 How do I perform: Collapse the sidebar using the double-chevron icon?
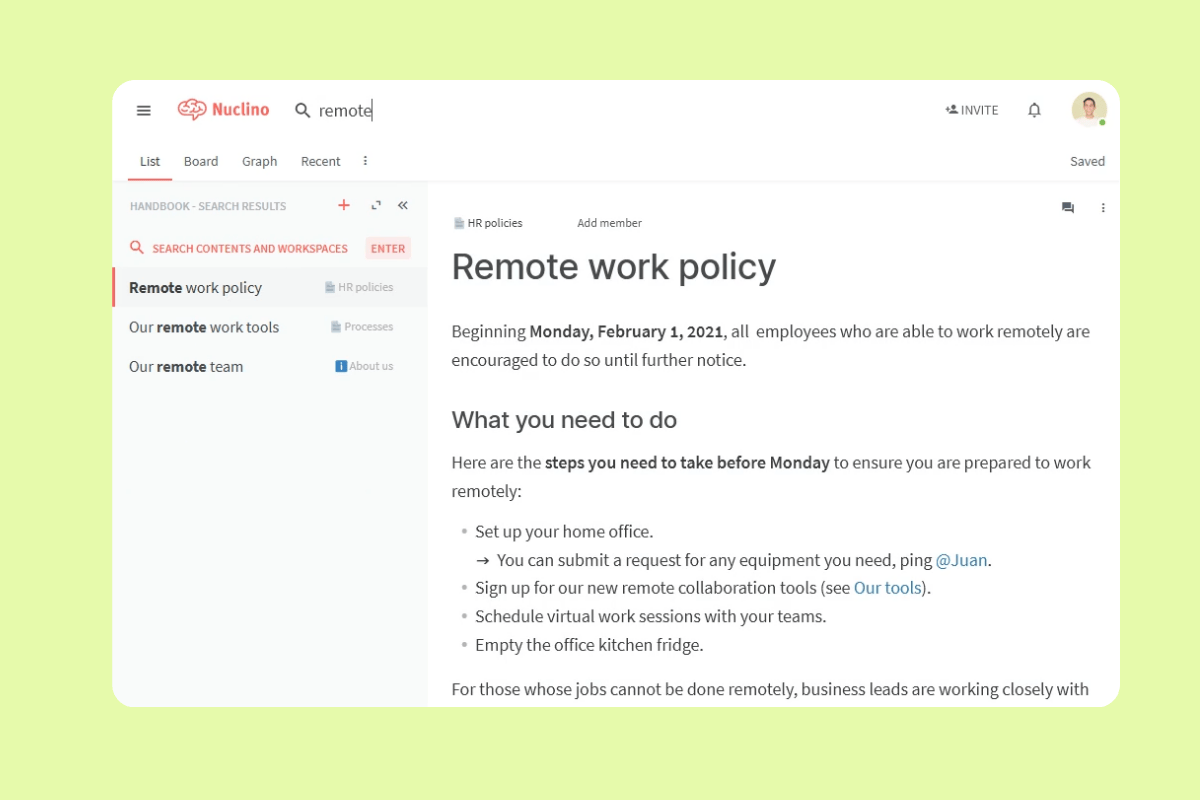[x=402, y=205]
